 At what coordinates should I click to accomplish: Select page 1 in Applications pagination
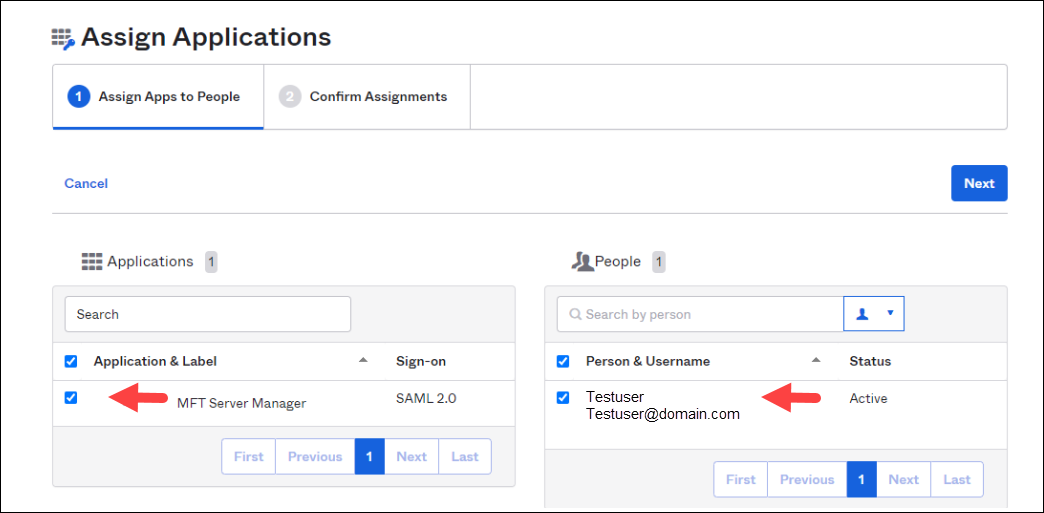click(x=370, y=456)
